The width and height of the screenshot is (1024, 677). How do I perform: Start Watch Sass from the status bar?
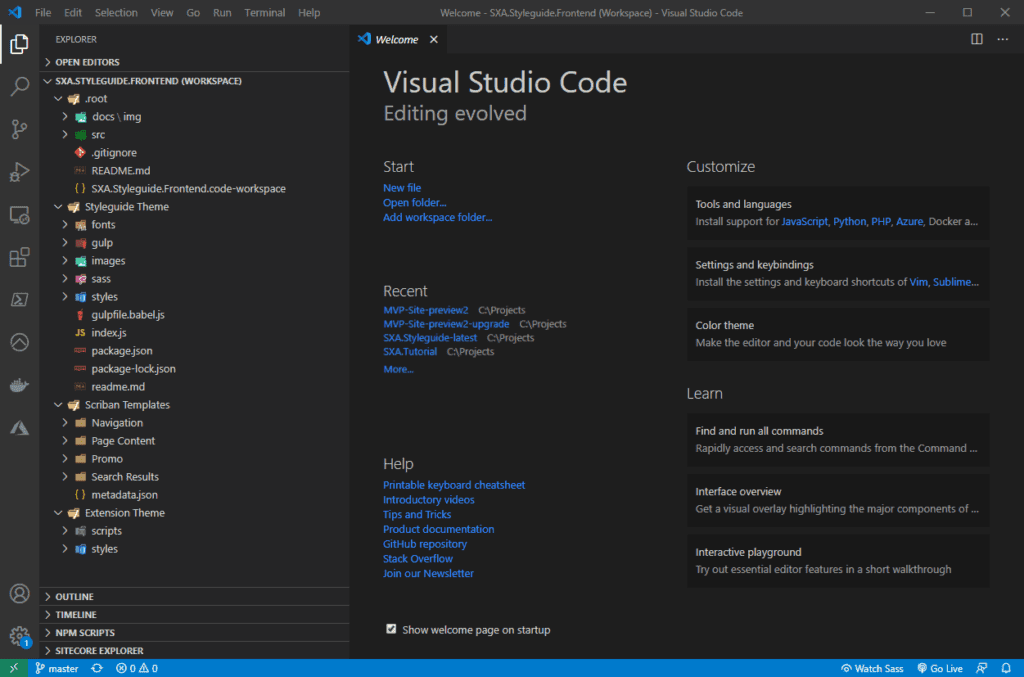tap(871, 668)
